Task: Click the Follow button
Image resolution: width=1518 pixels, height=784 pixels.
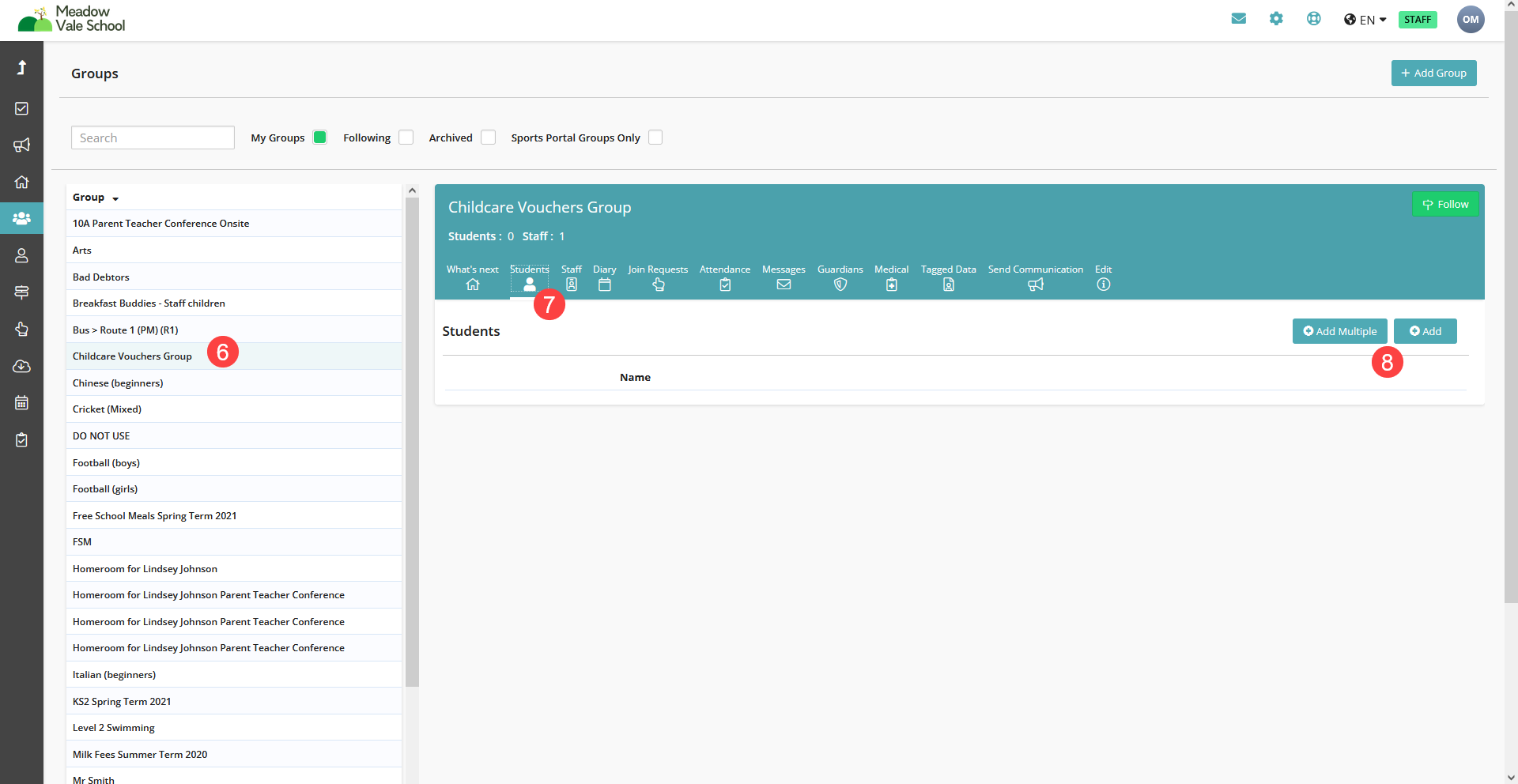Action: 1445,204
